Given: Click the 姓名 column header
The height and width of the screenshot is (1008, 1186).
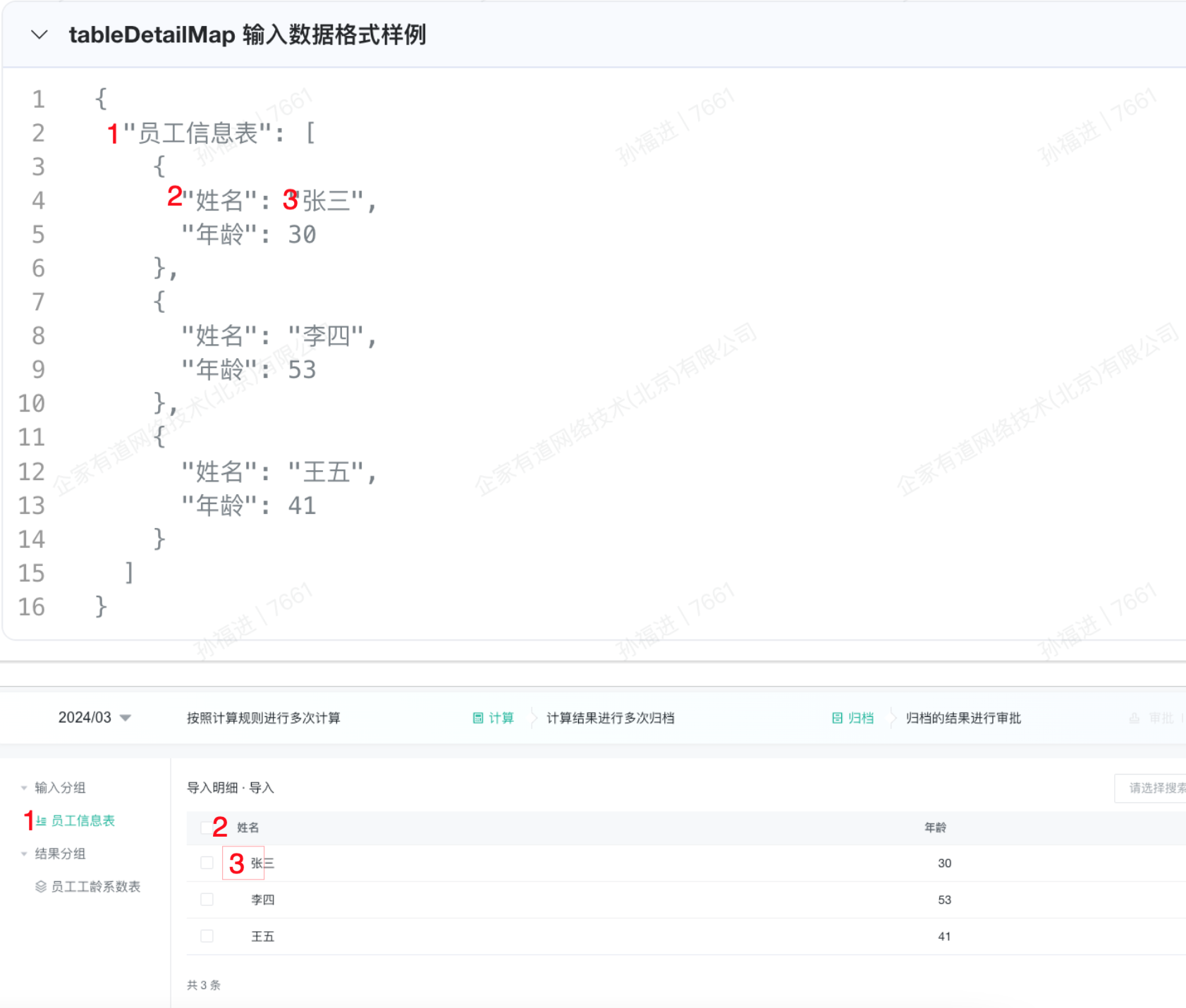Looking at the screenshot, I should click(x=247, y=828).
